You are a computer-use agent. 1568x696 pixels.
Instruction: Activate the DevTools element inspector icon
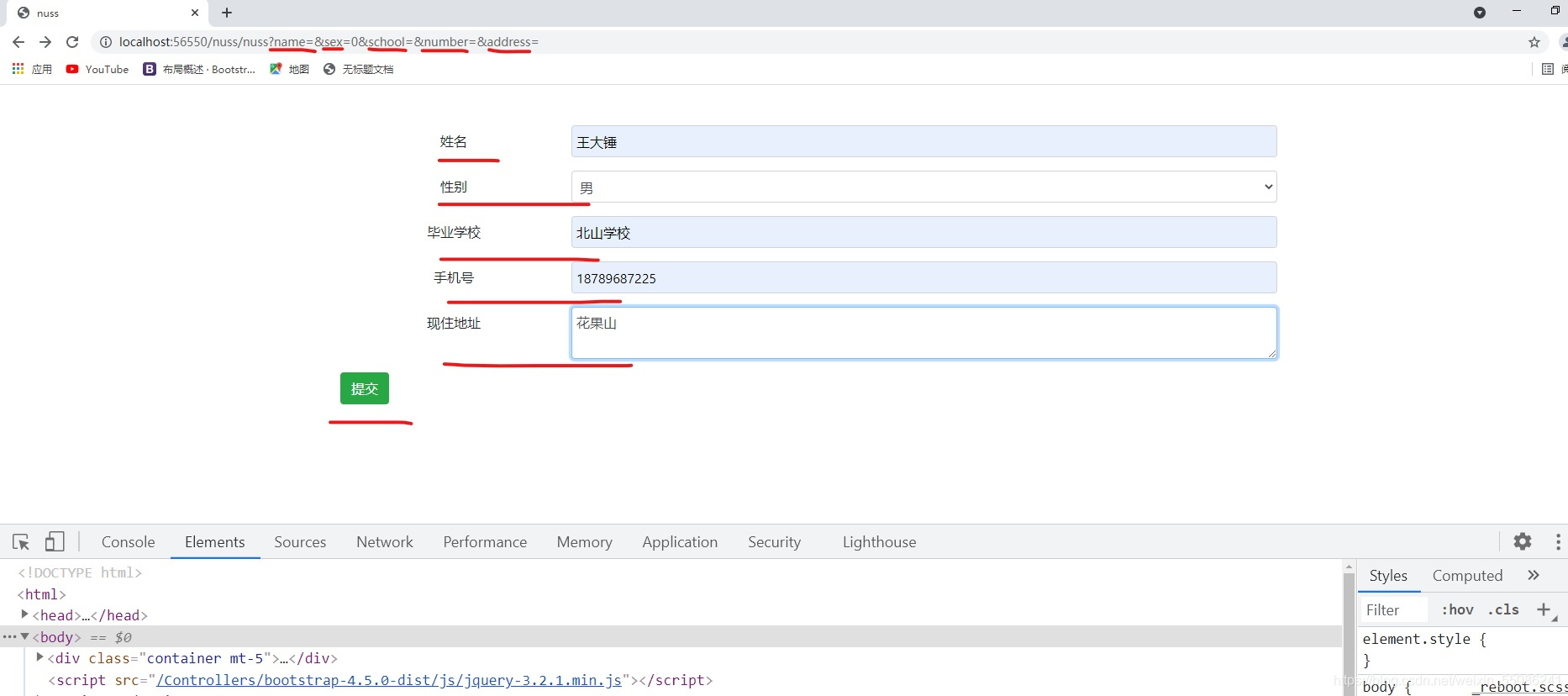click(x=21, y=542)
